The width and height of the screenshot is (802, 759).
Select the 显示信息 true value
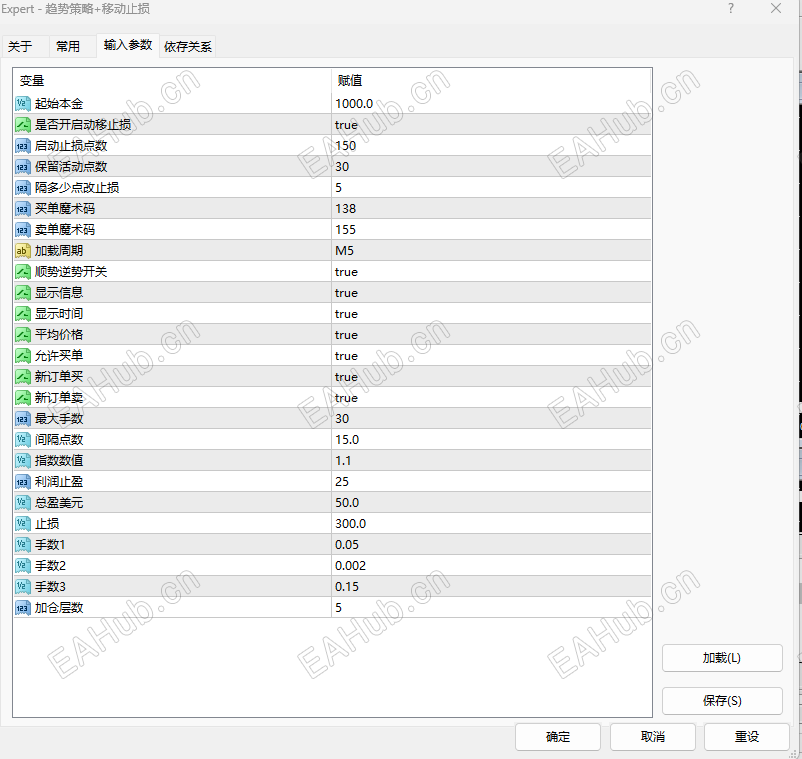(346, 293)
